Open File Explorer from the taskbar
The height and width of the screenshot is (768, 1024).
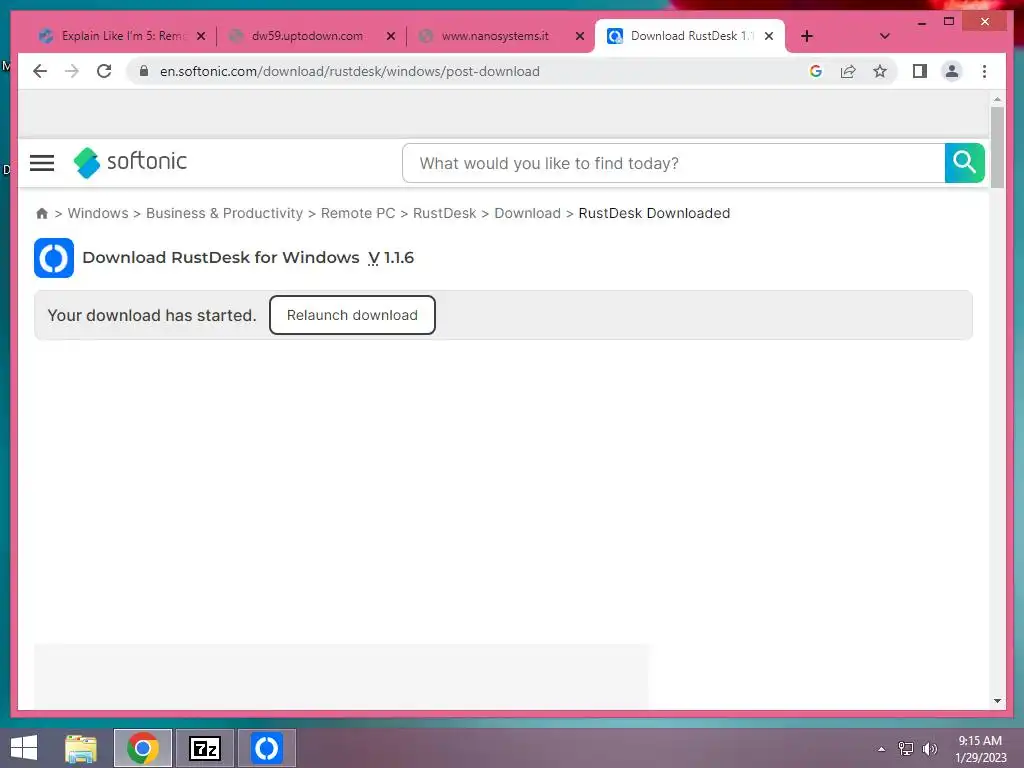click(x=81, y=748)
